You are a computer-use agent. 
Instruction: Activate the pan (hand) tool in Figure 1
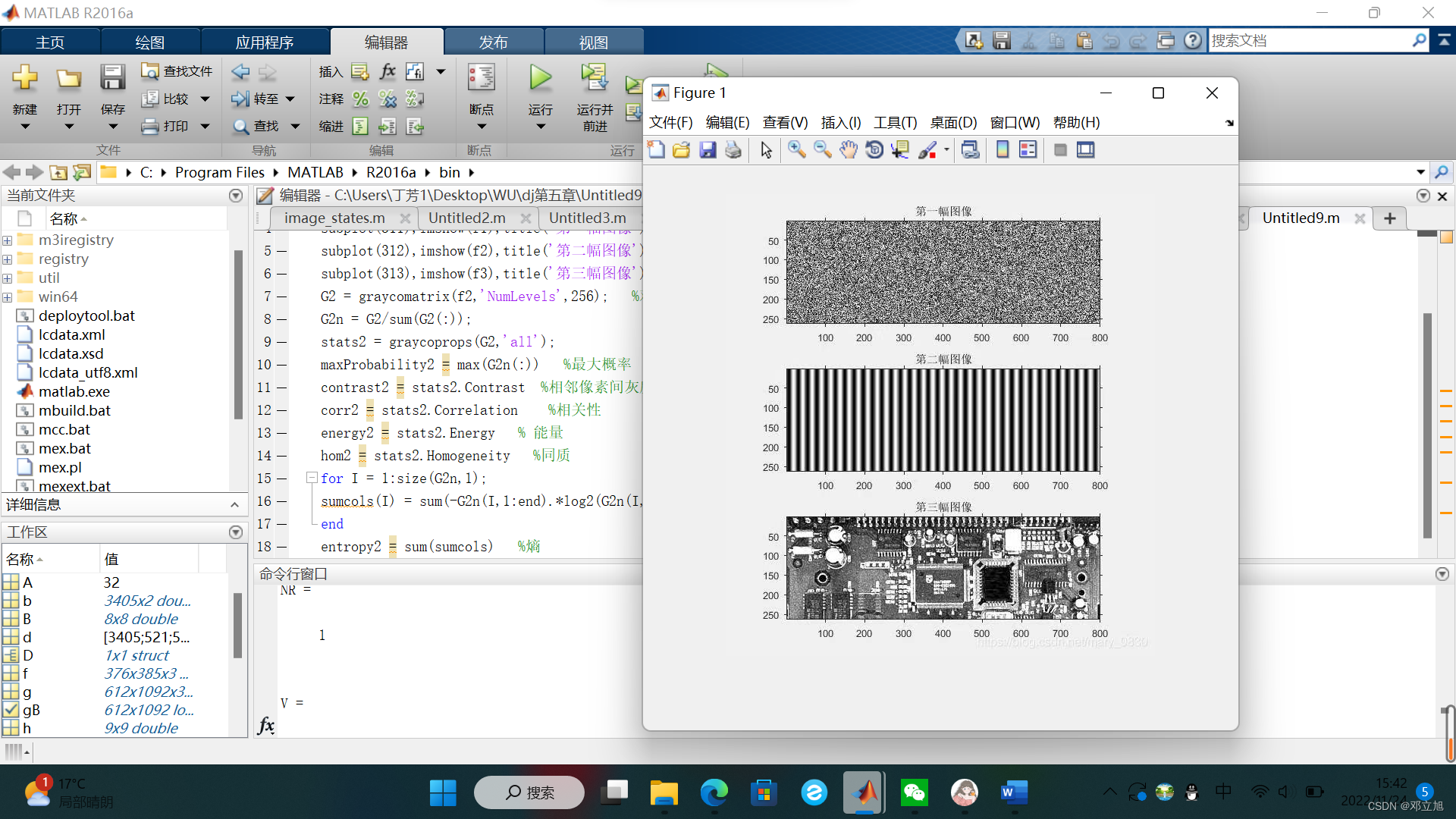click(848, 149)
